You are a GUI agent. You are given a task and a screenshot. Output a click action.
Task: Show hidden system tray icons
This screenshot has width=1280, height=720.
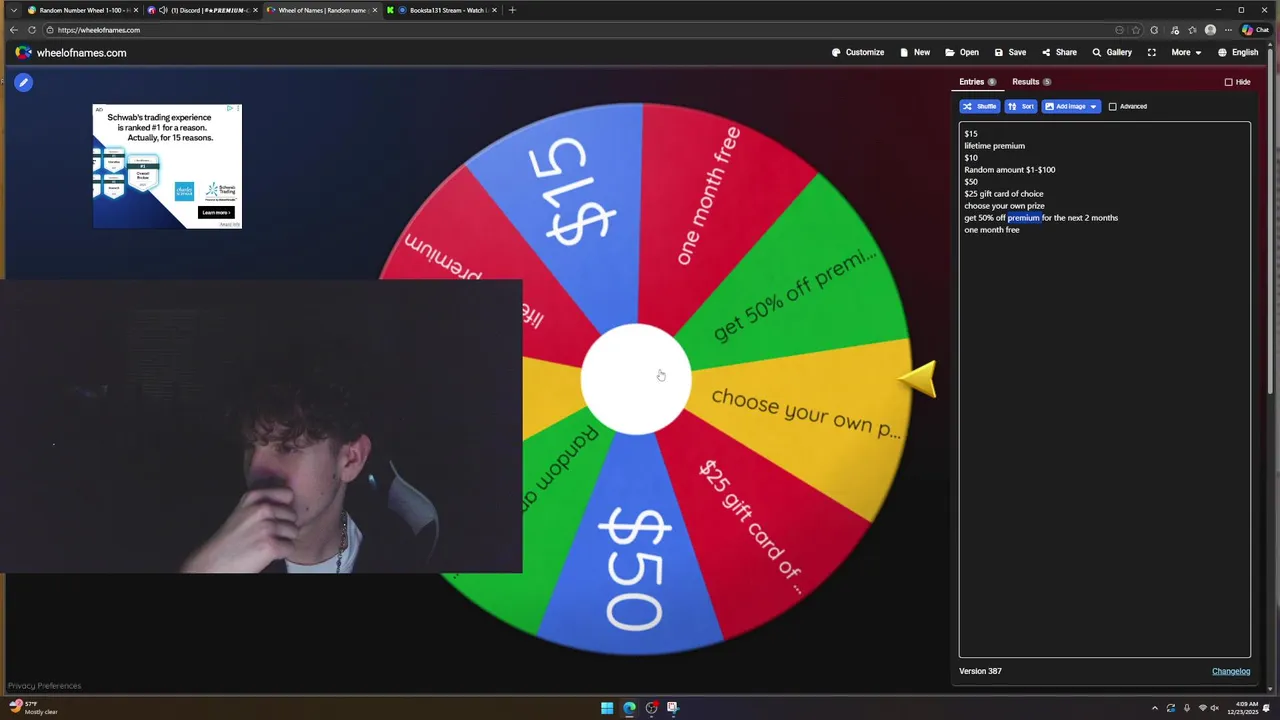[x=1154, y=708]
